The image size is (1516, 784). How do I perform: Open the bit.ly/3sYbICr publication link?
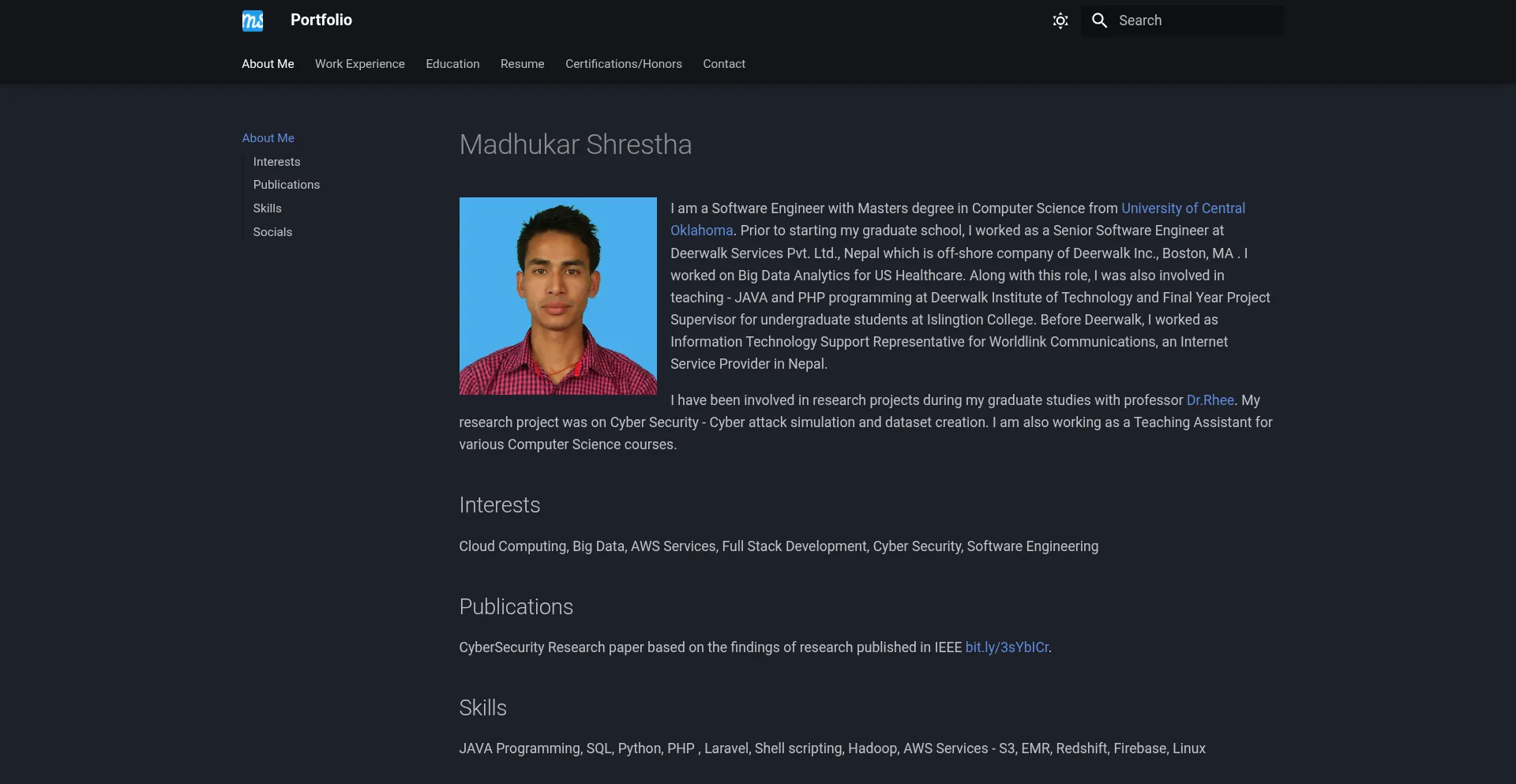(x=1006, y=647)
